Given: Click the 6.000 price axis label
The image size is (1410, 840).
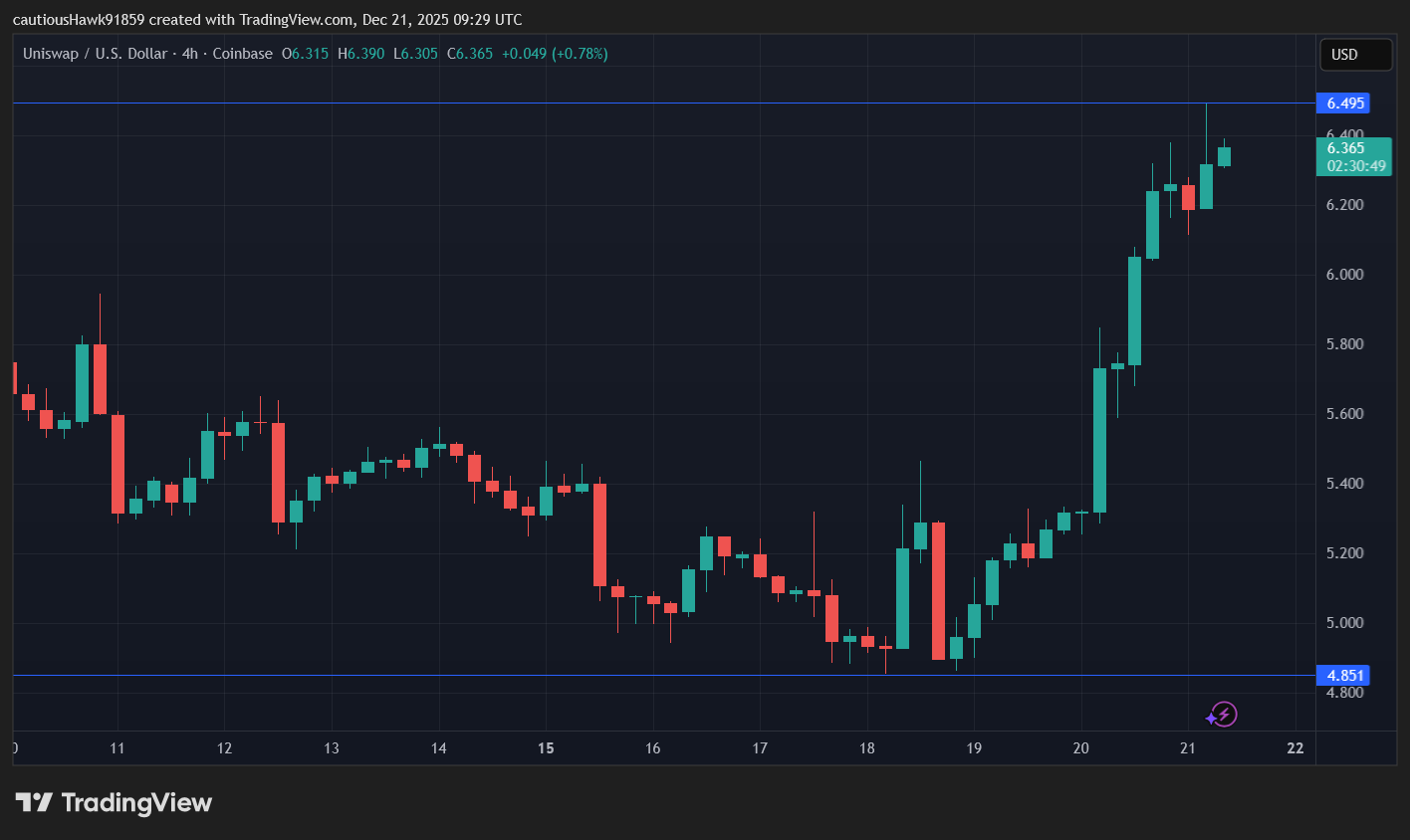Looking at the screenshot, I should (x=1344, y=275).
